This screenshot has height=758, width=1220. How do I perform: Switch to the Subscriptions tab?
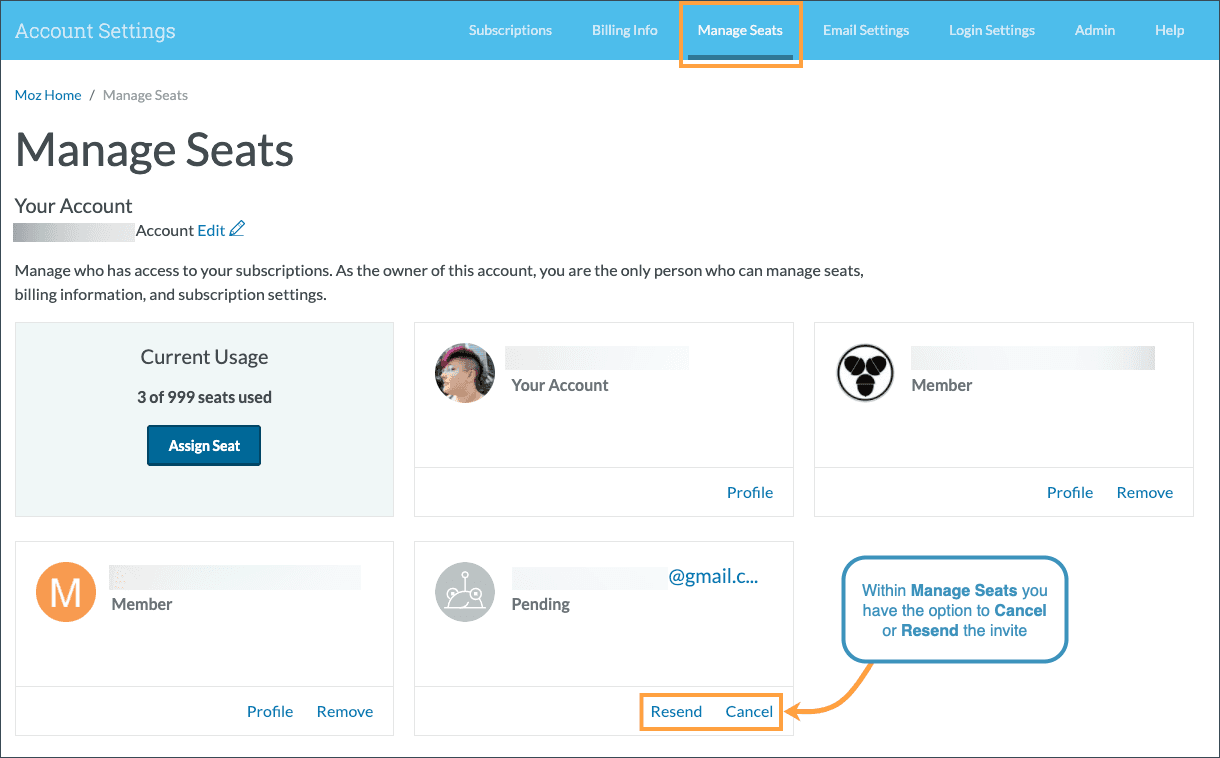[x=509, y=30]
